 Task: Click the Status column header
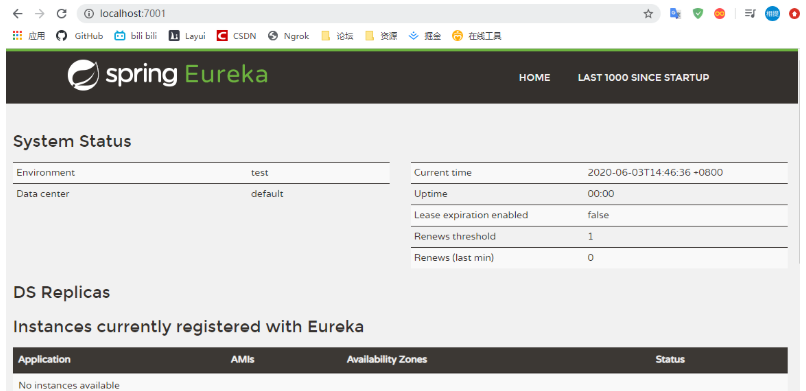point(670,359)
